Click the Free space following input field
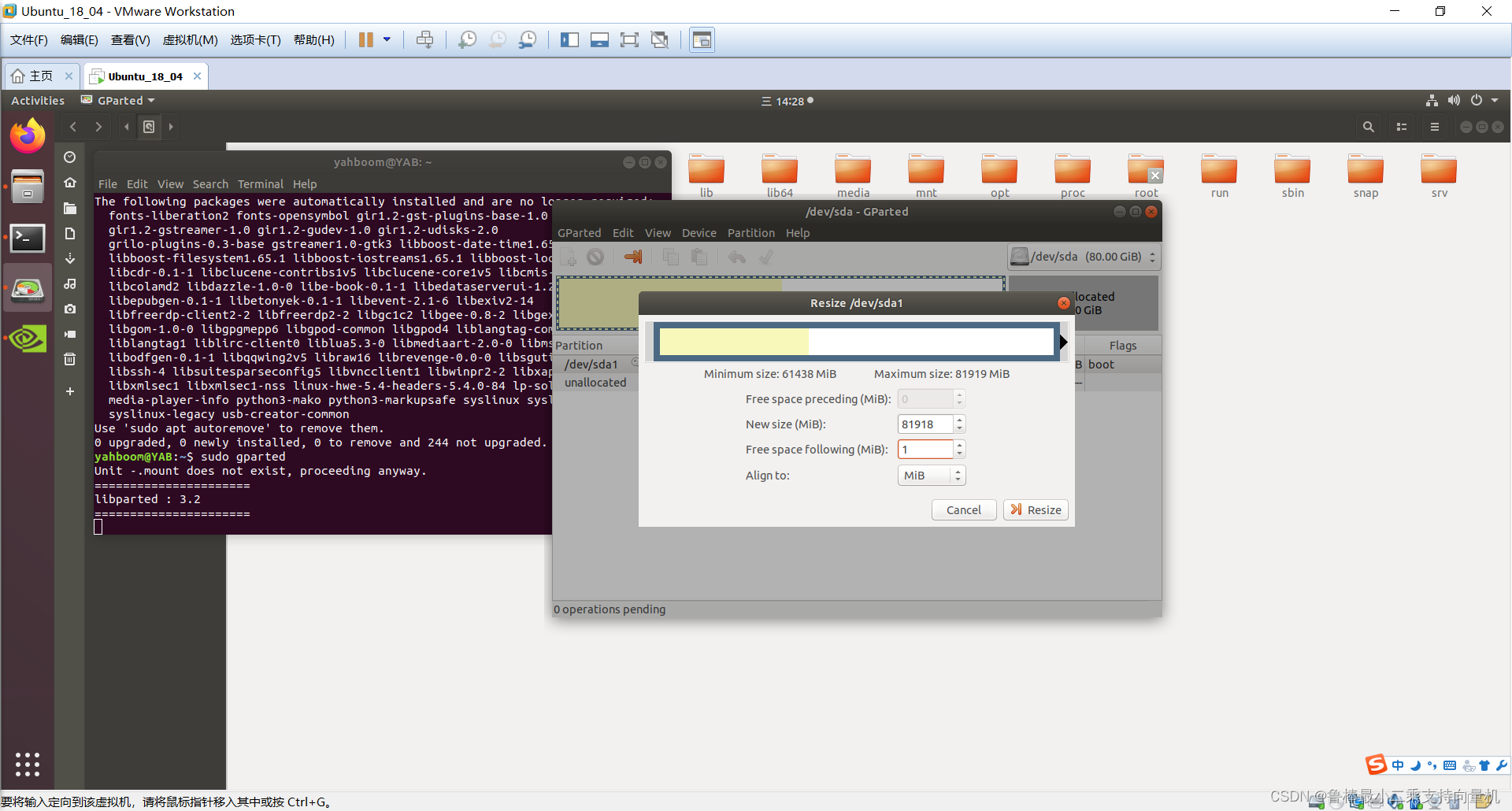Image resolution: width=1512 pixels, height=811 pixels. click(x=925, y=450)
